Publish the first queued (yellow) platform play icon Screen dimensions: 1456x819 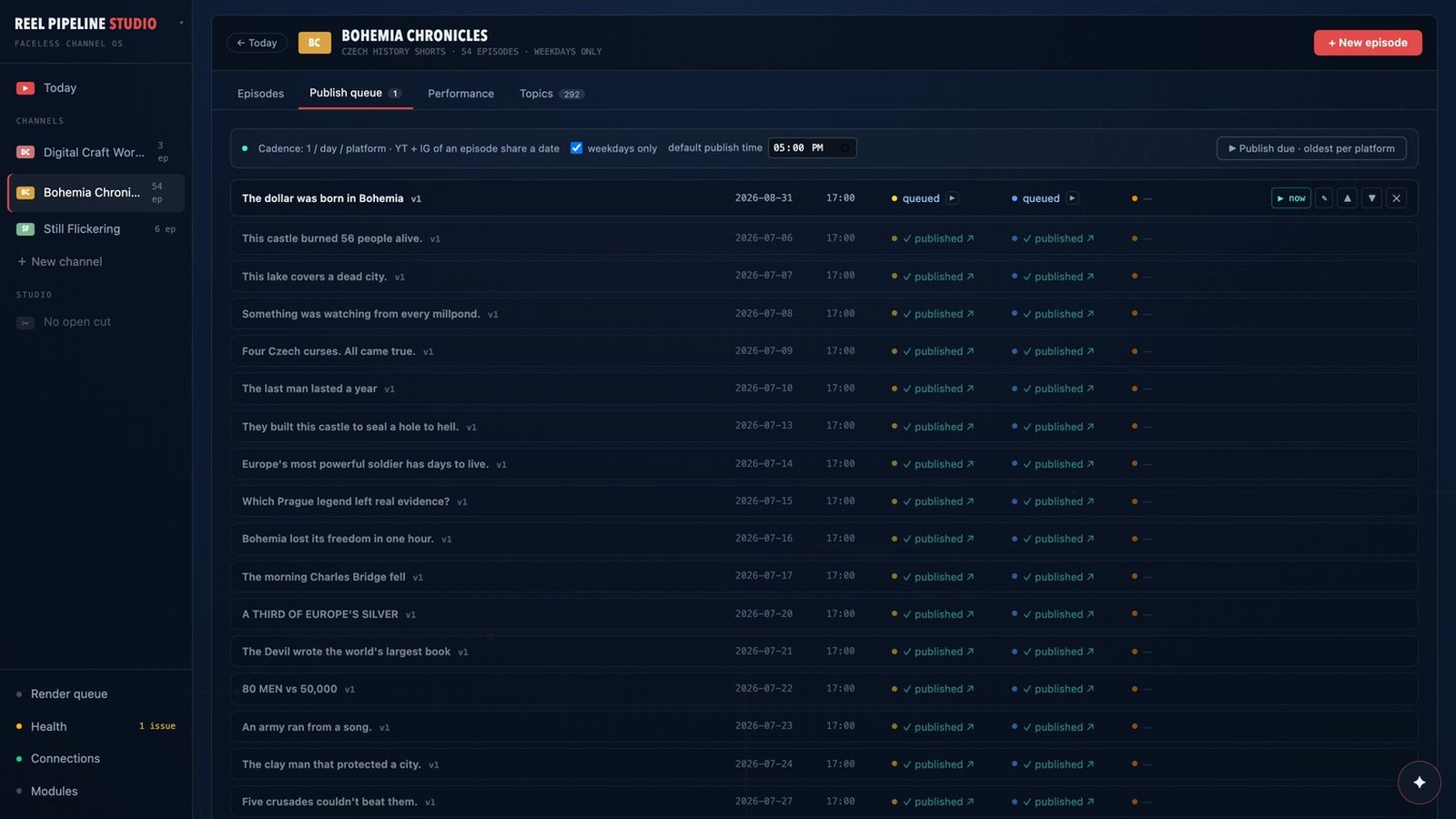coord(952,198)
